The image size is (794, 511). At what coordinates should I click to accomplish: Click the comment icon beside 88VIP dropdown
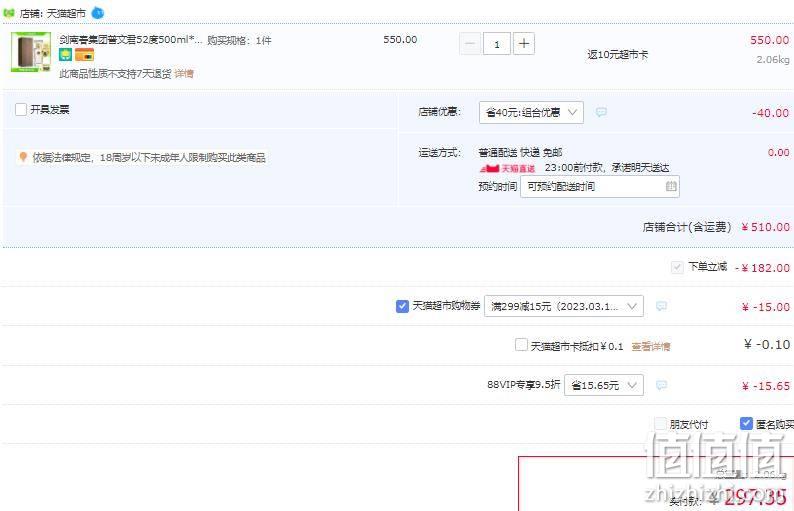pos(661,385)
